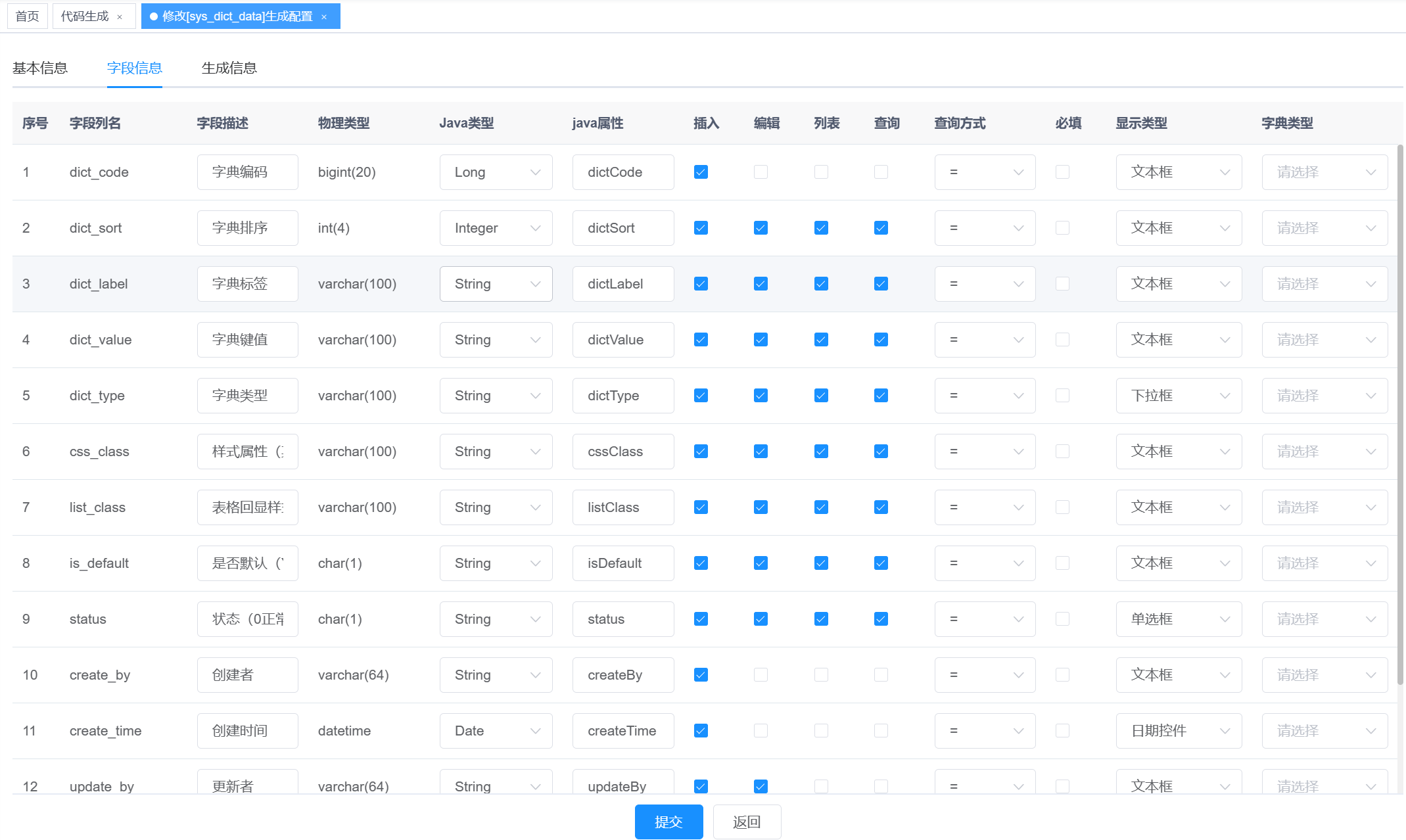Uncheck the 插入 checkbox for dict_code
The image size is (1406, 840).
click(701, 172)
